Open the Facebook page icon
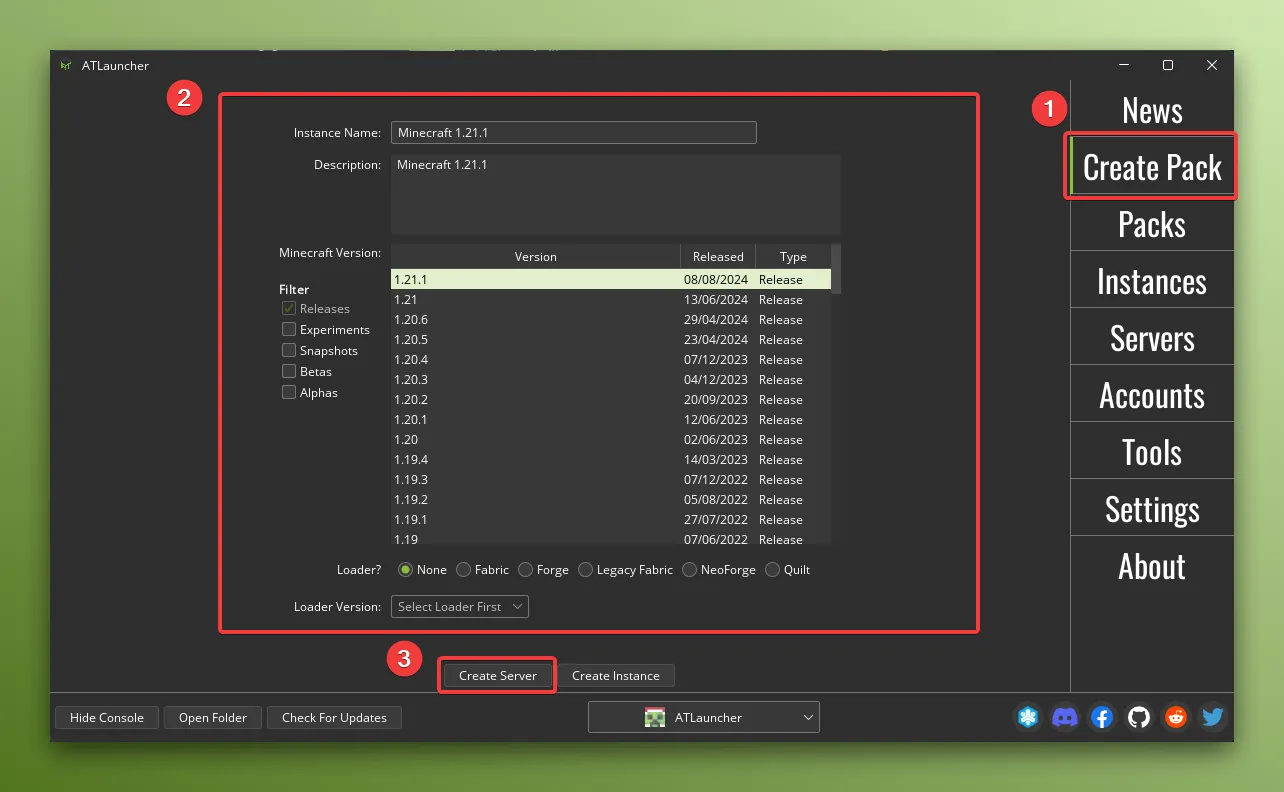 tap(1102, 717)
